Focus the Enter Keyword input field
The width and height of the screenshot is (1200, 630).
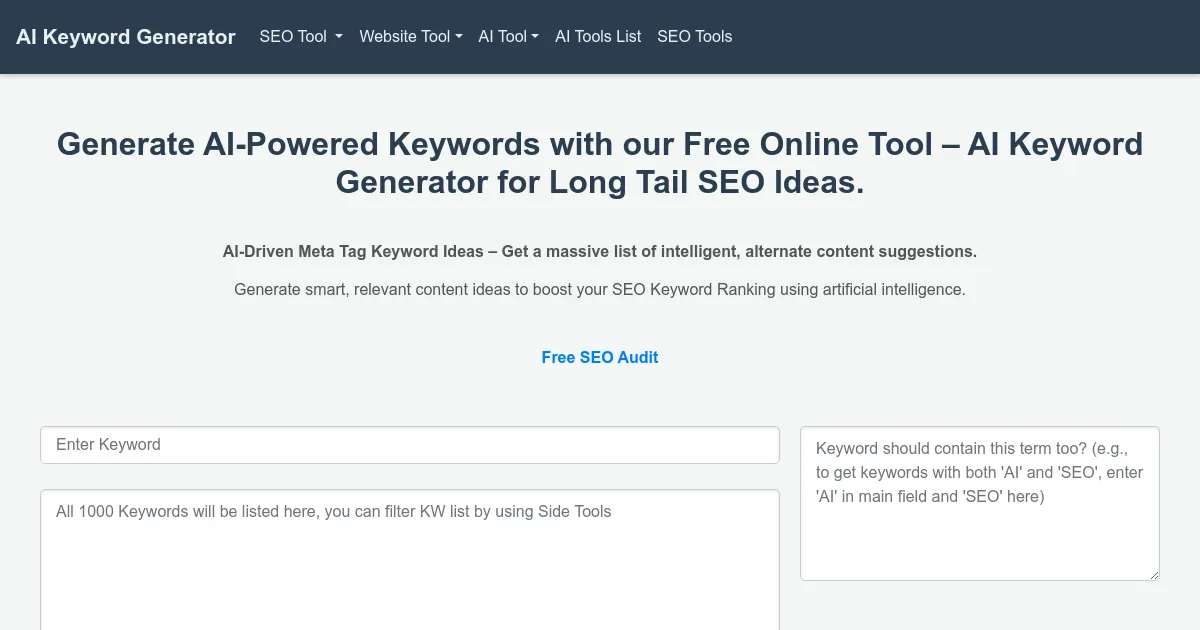point(410,444)
